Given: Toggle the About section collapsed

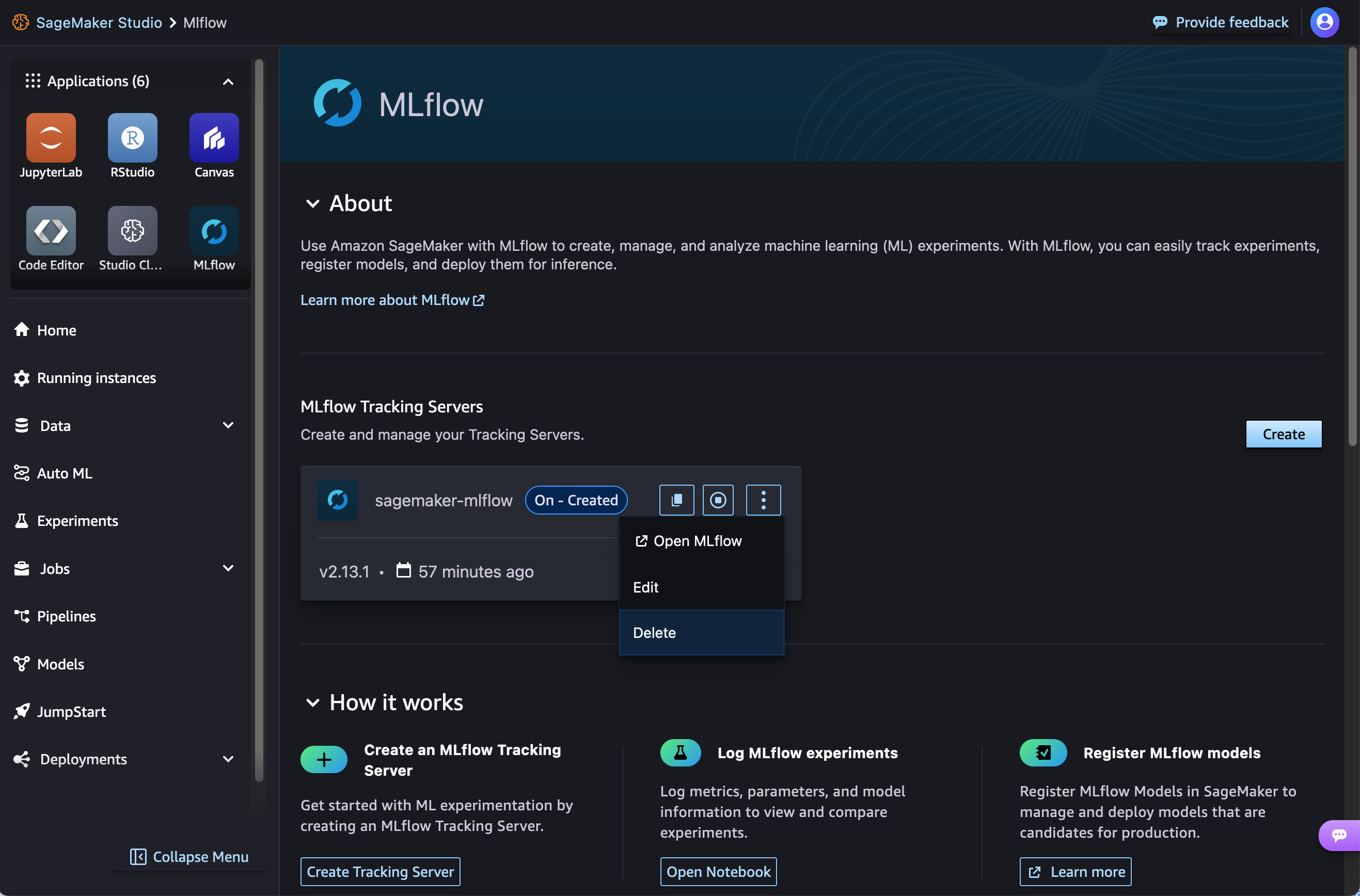Looking at the screenshot, I should [x=312, y=202].
